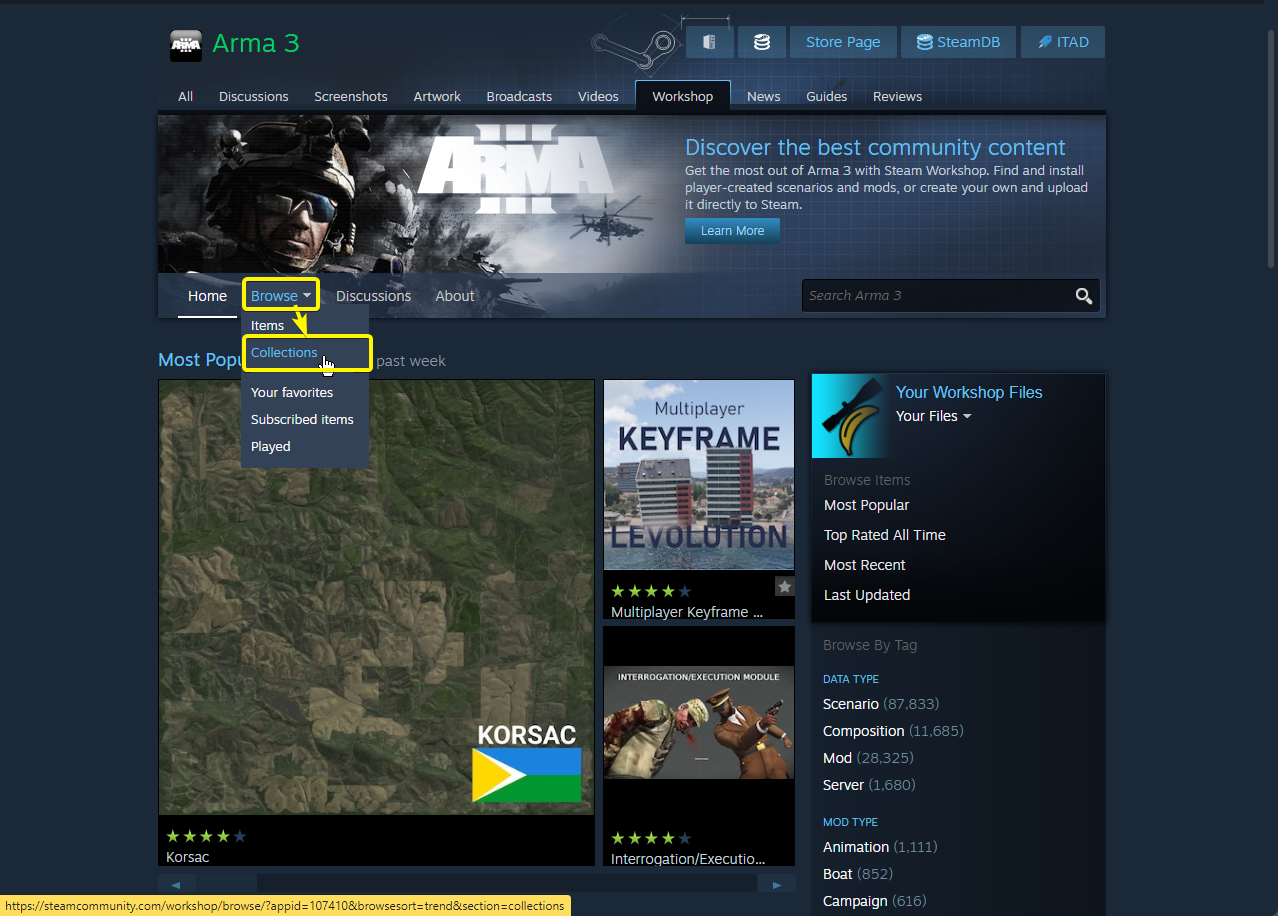This screenshot has width=1278, height=916.
Task: Click the book-style icon button beside Store Page
Action: point(710,42)
